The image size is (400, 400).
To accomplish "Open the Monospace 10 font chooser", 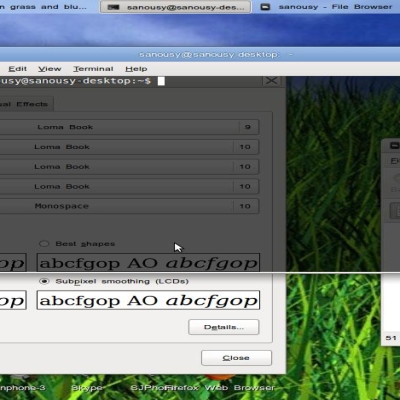I will [x=129, y=206].
